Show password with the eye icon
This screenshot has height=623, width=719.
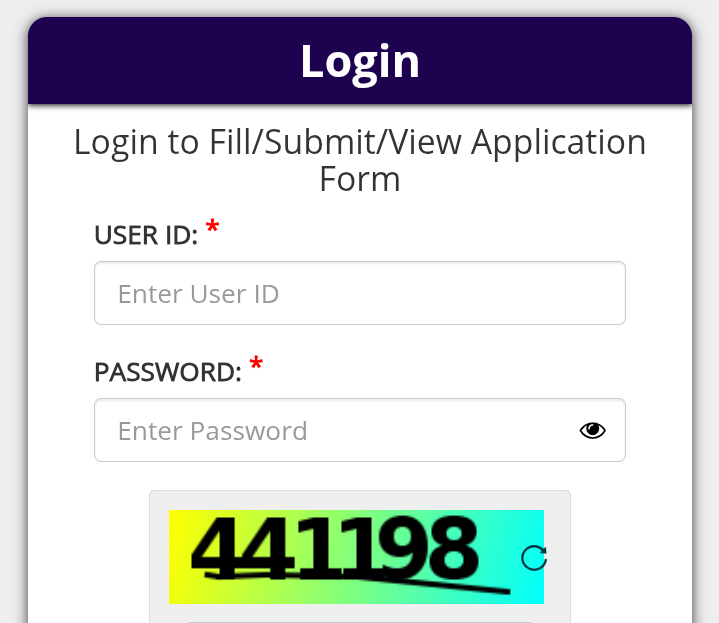pyautogui.click(x=593, y=430)
